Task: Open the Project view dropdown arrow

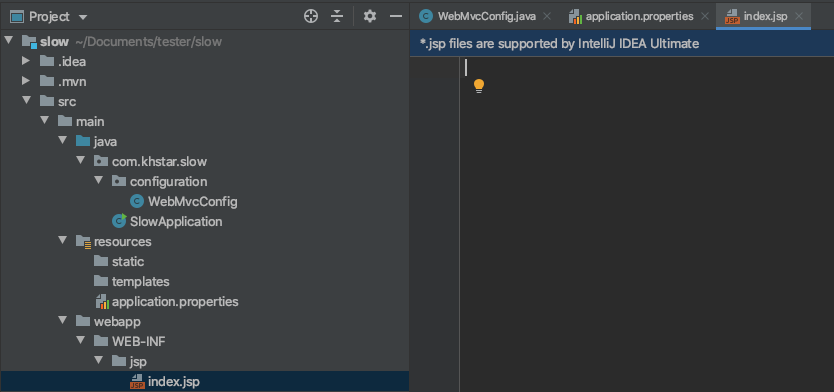Action: (x=82, y=18)
